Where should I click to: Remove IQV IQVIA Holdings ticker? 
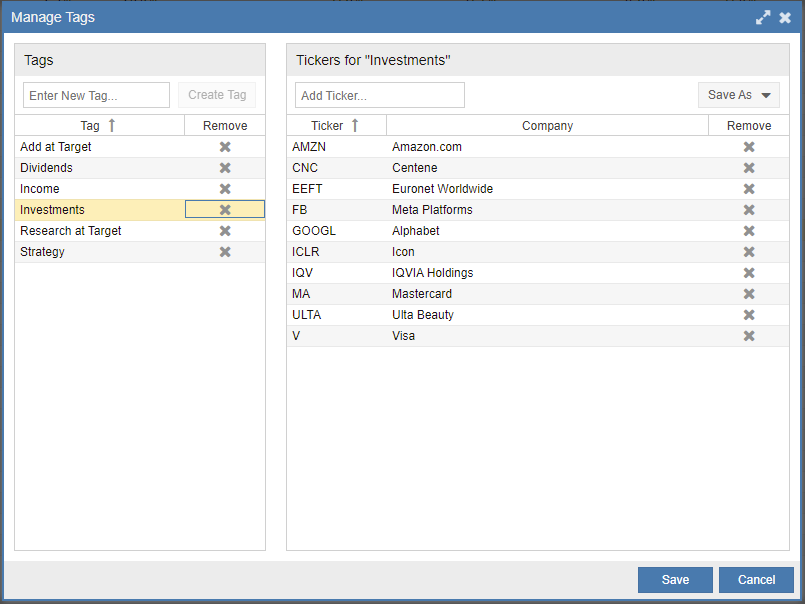click(749, 273)
